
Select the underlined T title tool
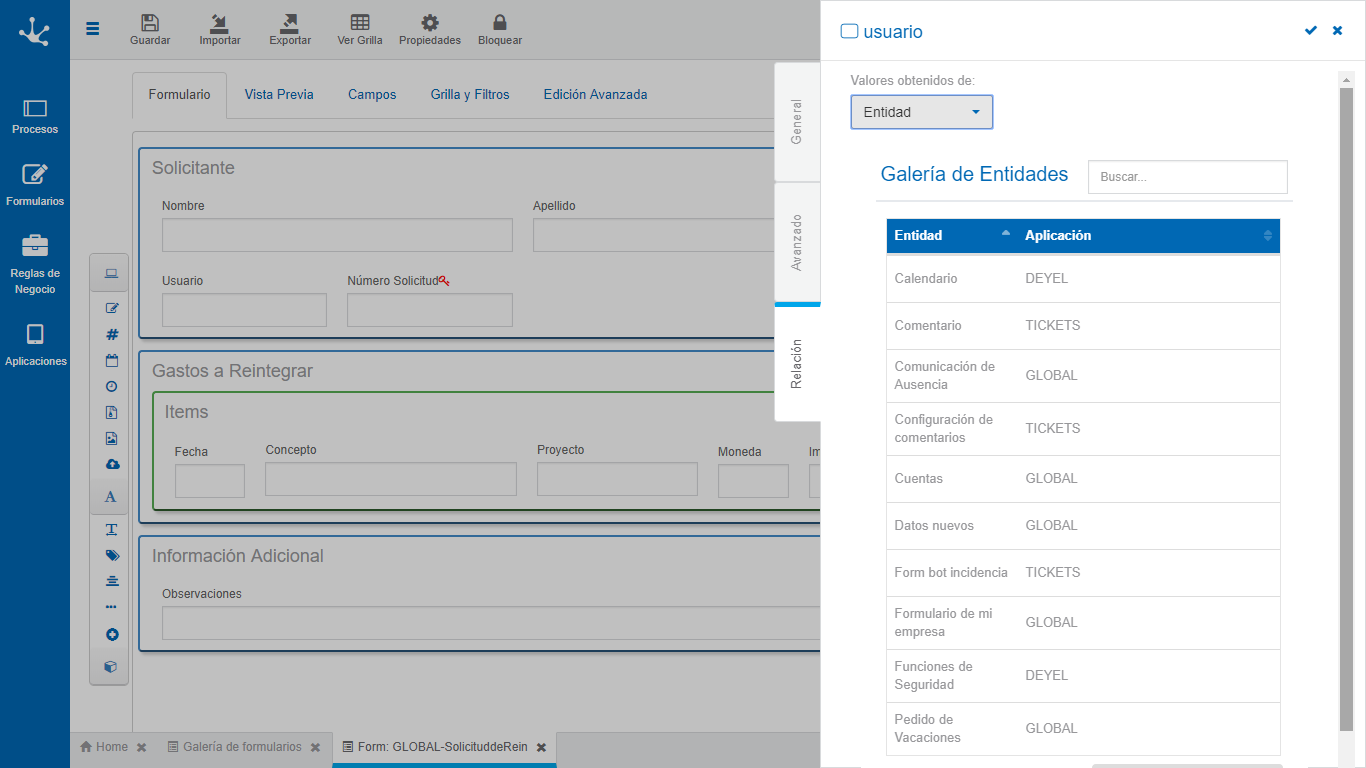coord(112,529)
